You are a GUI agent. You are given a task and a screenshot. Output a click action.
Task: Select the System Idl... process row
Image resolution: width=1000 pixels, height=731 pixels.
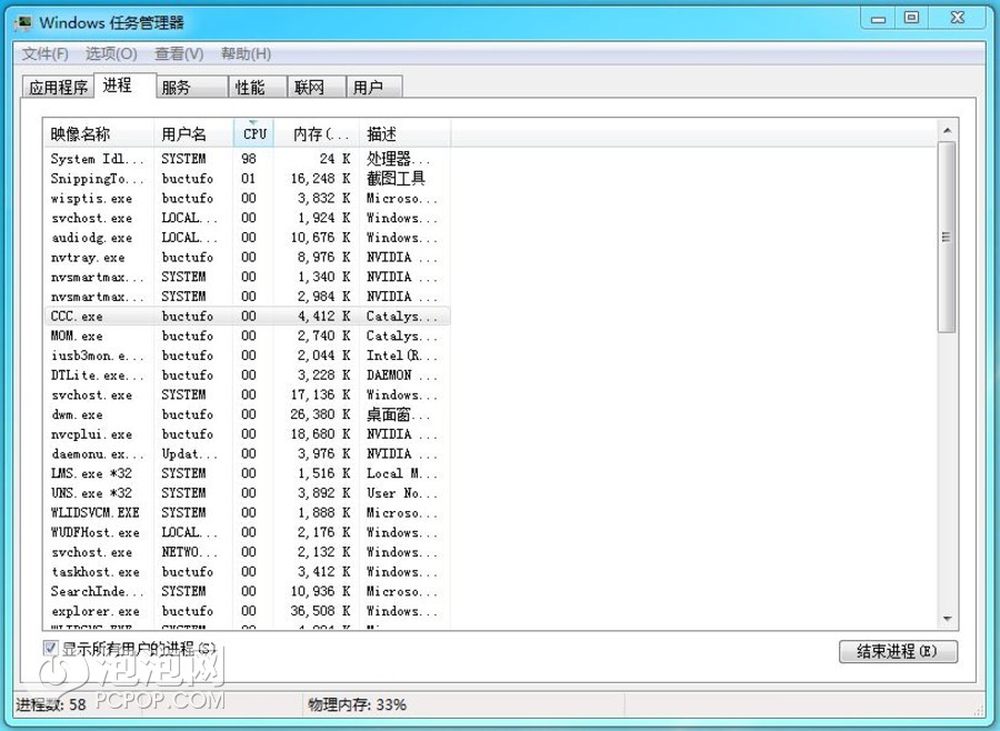click(x=247, y=159)
